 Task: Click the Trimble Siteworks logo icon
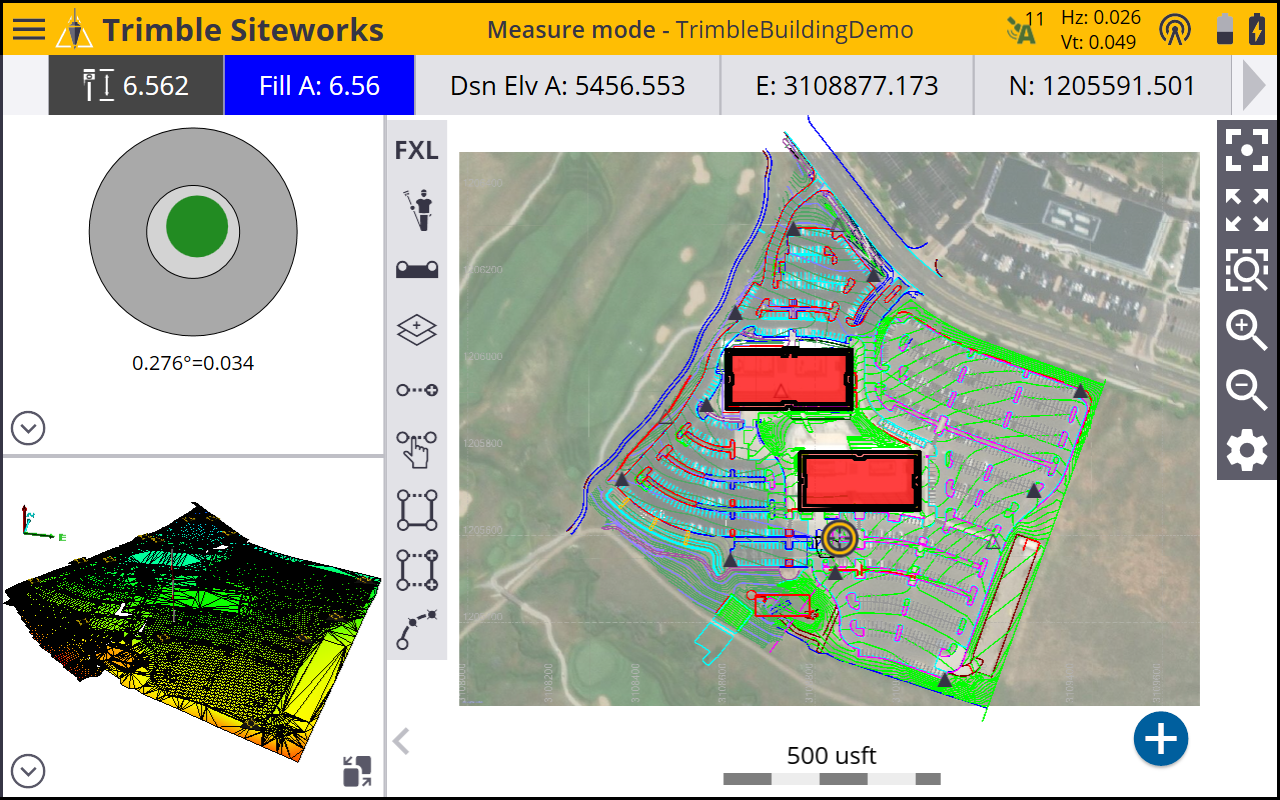[x=73, y=29]
